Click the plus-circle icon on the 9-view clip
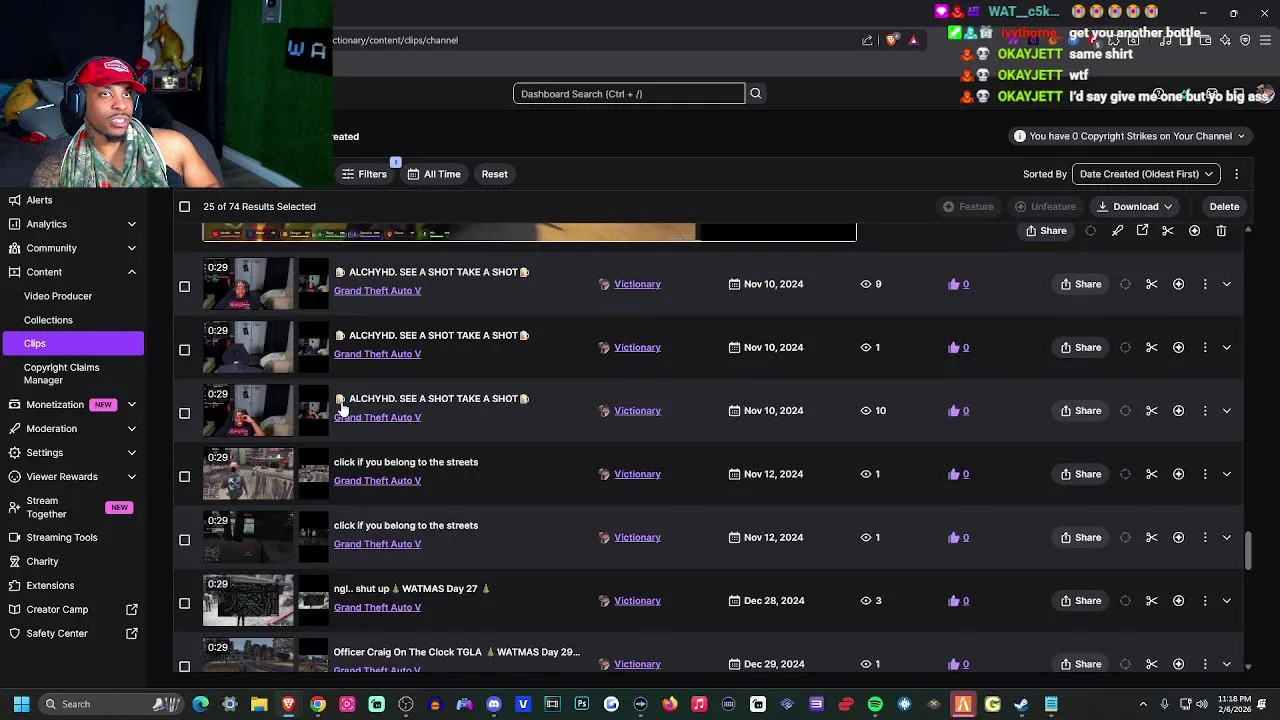Viewport: 1280px width, 720px height. (1178, 284)
